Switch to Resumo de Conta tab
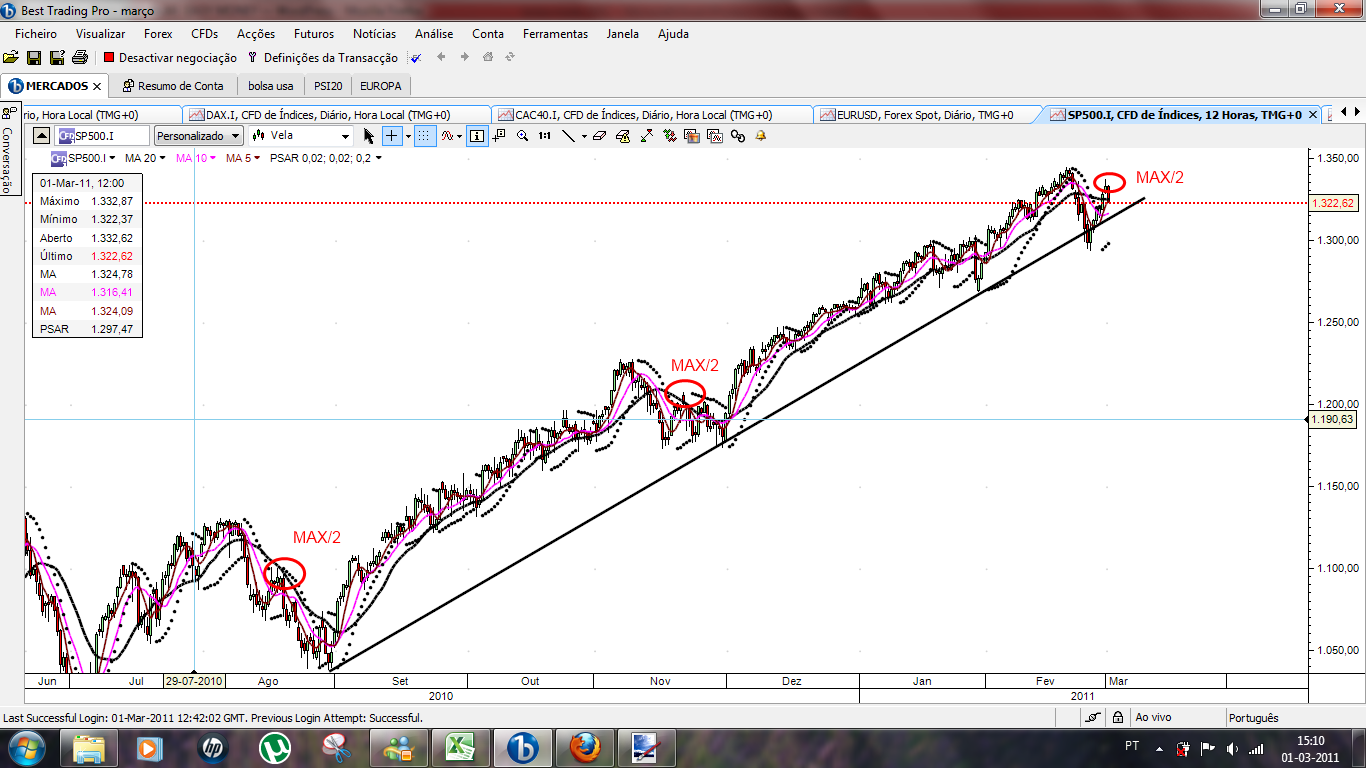The image size is (1366, 768). [x=173, y=86]
